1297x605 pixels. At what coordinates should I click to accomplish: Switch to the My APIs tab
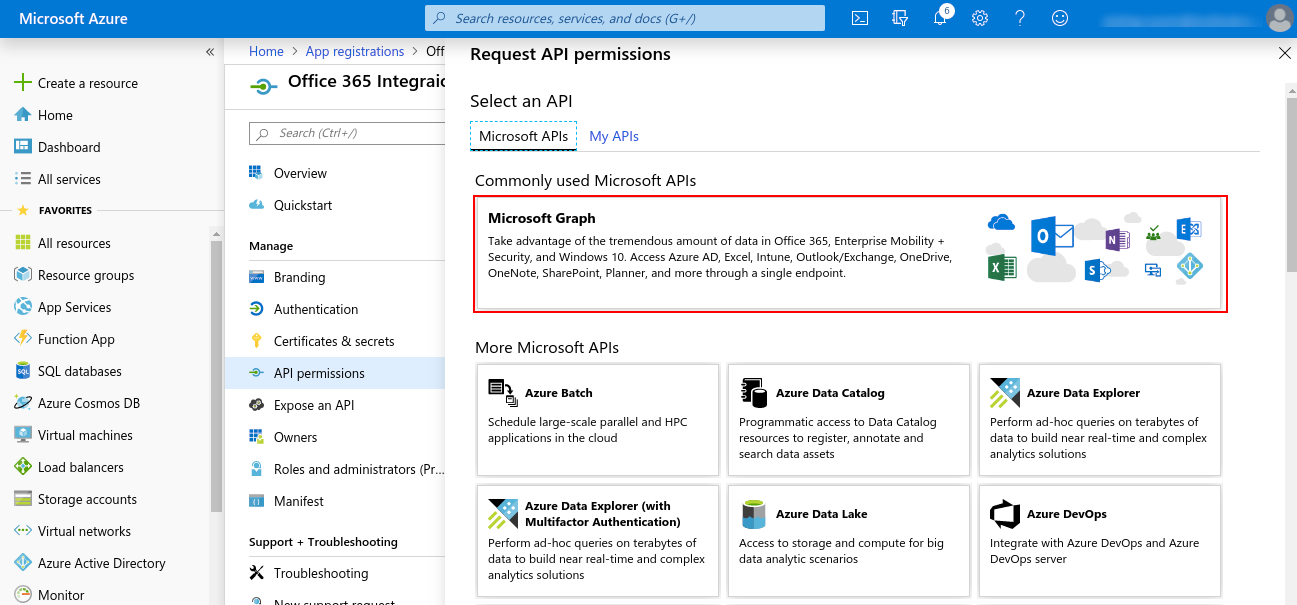(x=614, y=136)
